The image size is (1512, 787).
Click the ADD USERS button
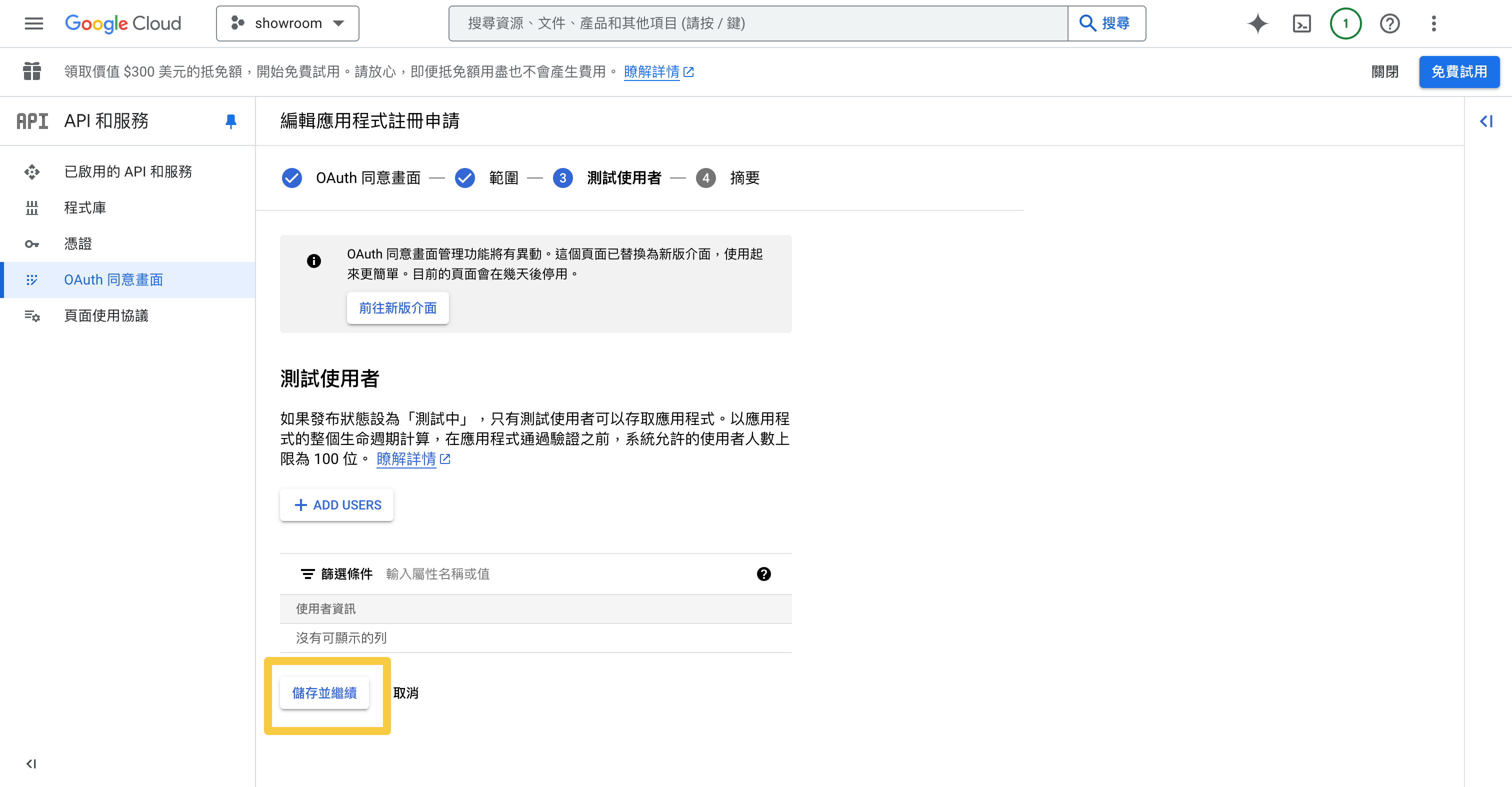[x=337, y=504]
